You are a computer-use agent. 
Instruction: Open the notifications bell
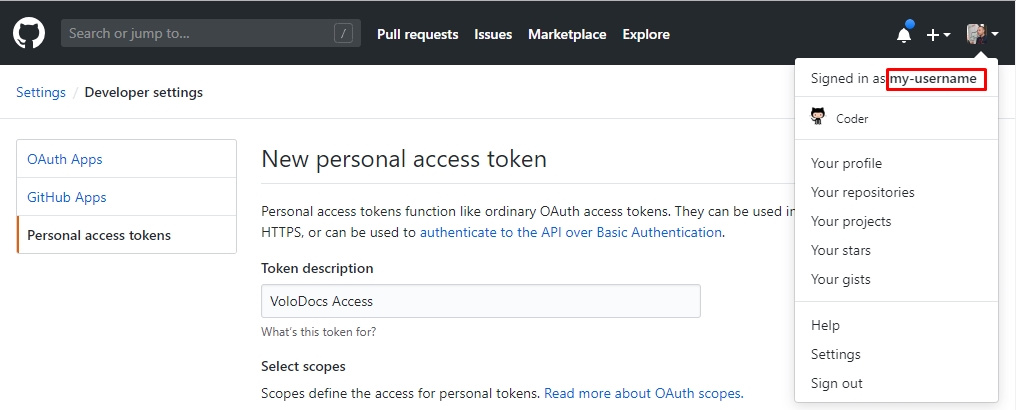tap(904, 35)
